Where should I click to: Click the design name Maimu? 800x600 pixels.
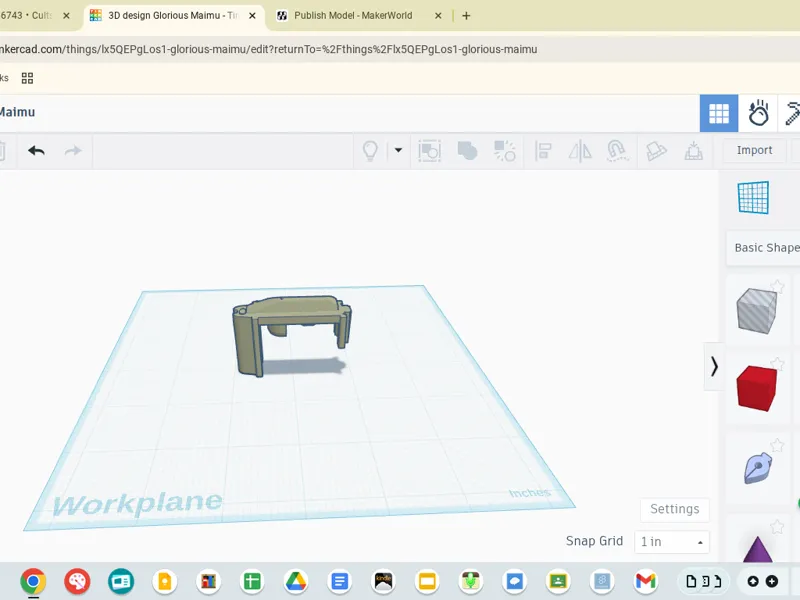17,112
